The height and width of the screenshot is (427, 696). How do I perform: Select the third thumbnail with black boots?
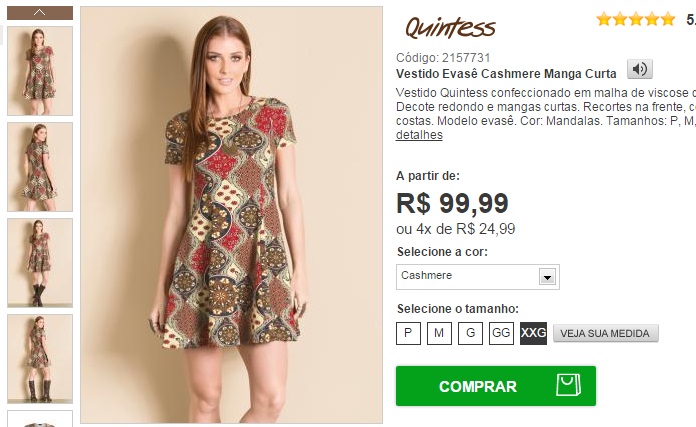tap(40, 263)
